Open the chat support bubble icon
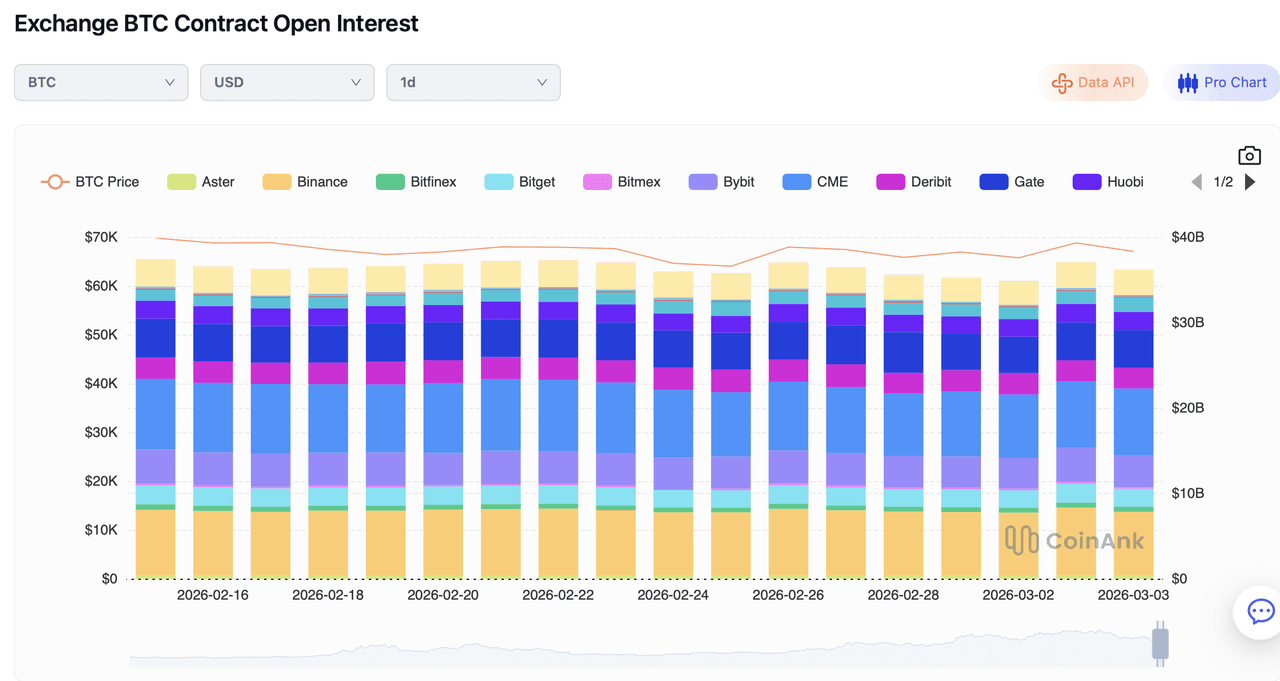This screenshot has height=681, width=1280. click(1261, 611)
